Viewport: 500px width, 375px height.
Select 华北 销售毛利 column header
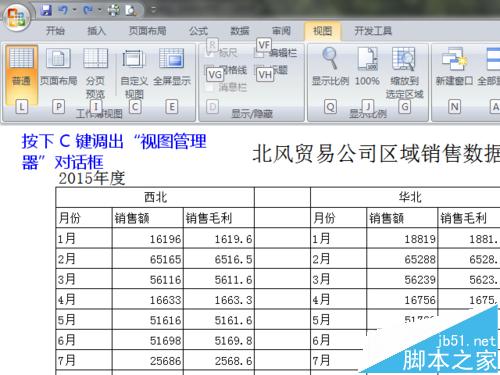(x=469, y=218)
